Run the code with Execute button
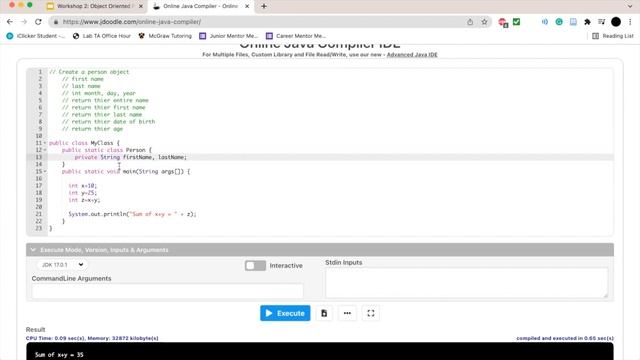Screen dimensions: 640x360 [x=285, y=313]
